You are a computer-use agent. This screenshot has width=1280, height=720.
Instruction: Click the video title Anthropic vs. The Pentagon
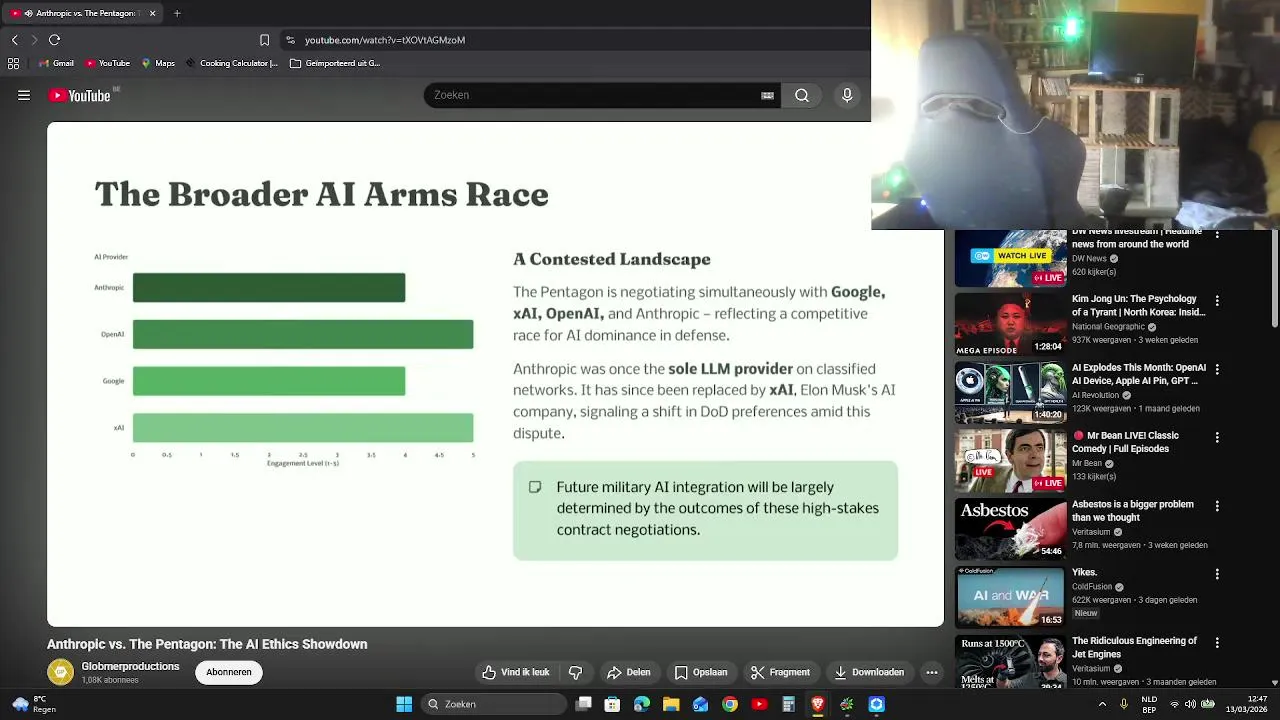tap(207, 644)
